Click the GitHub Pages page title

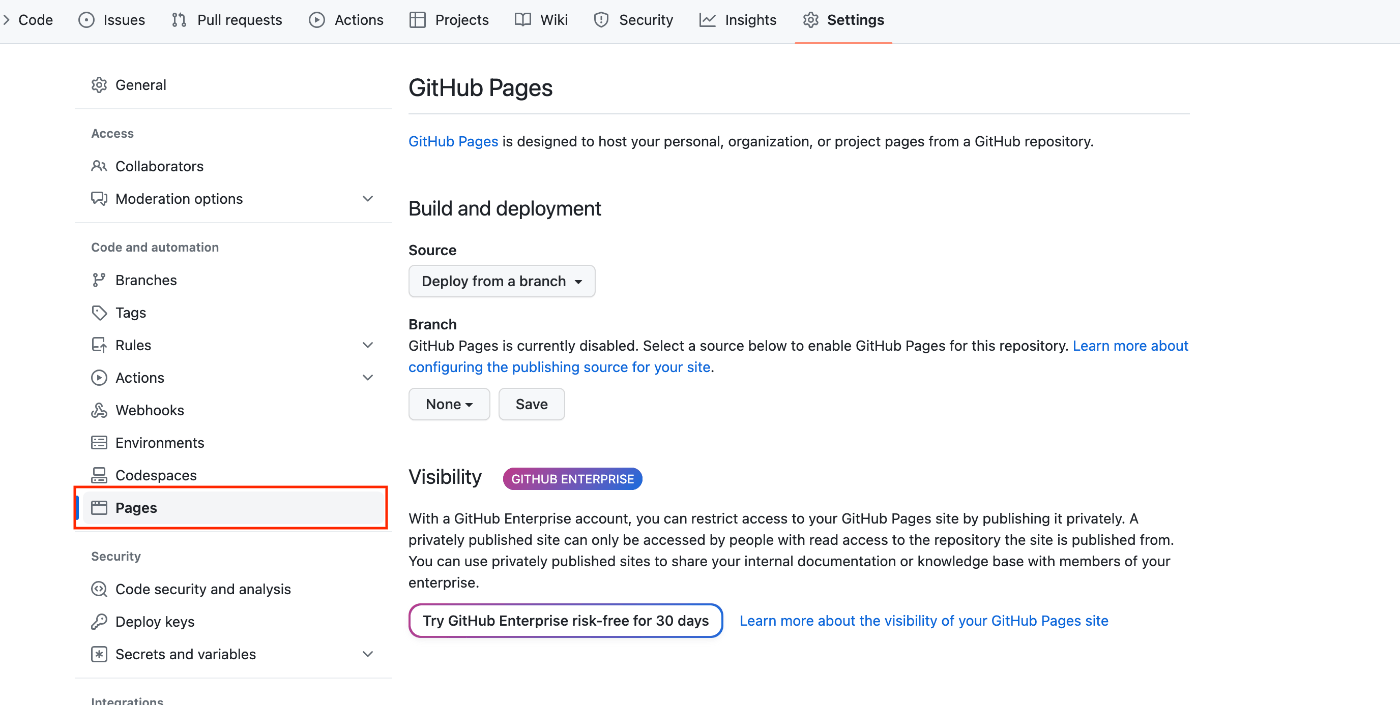click(x=481, y=88)
